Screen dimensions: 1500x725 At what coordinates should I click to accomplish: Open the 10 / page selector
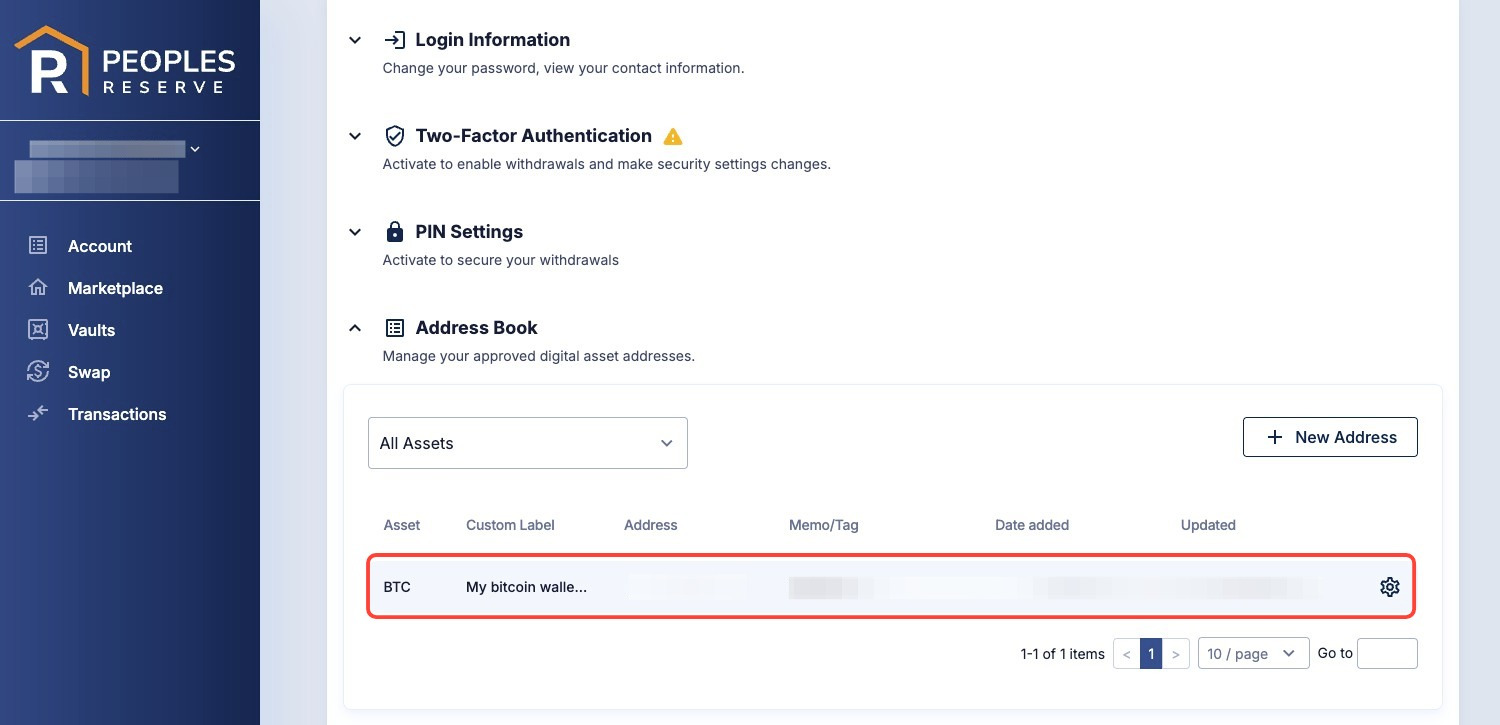[1253, 653]
